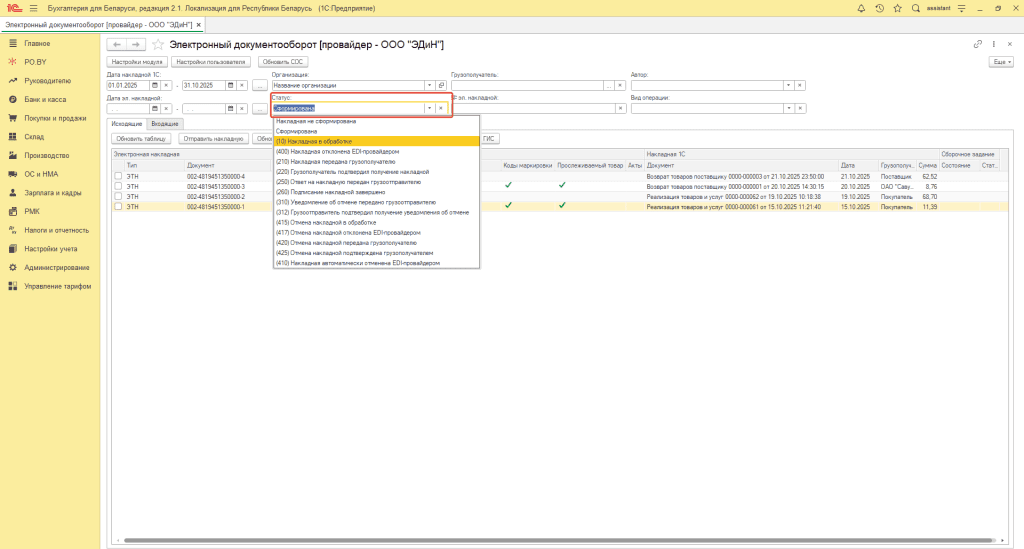The height and width of the screenshot is (549, 1024).
Task: Click the favorites star in title bar
Action: (898, 8)
